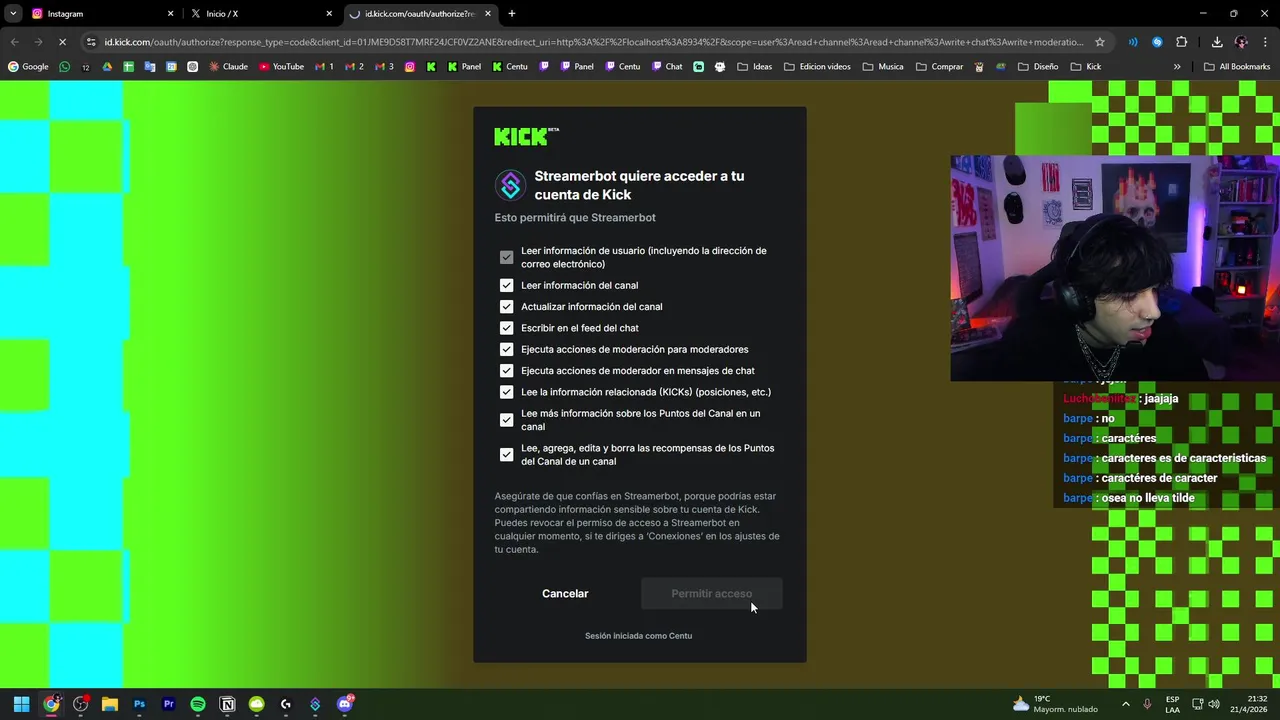Toggle 'Lee más información sobre los Puntos' checkbox
This screenshot has height=720, width=1280.
coord(506,420)
